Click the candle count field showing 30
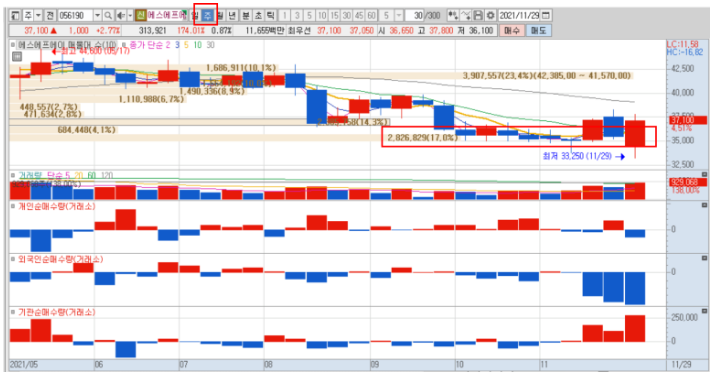 pos(415,15)
